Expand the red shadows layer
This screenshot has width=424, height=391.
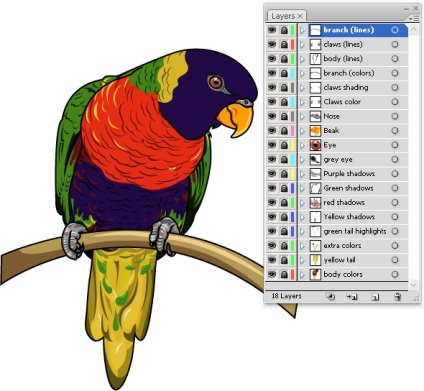coord(302,203)
